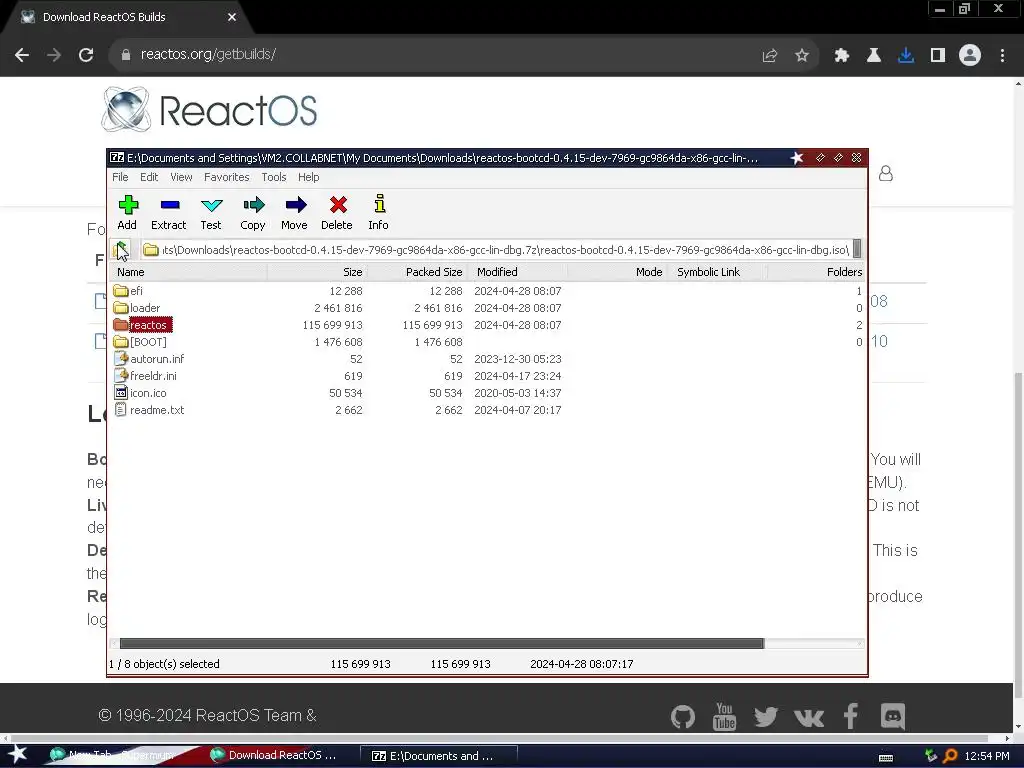Click the browser back arrow
The height and width of the screenshot is (768, 1024).
coord(22,55)
